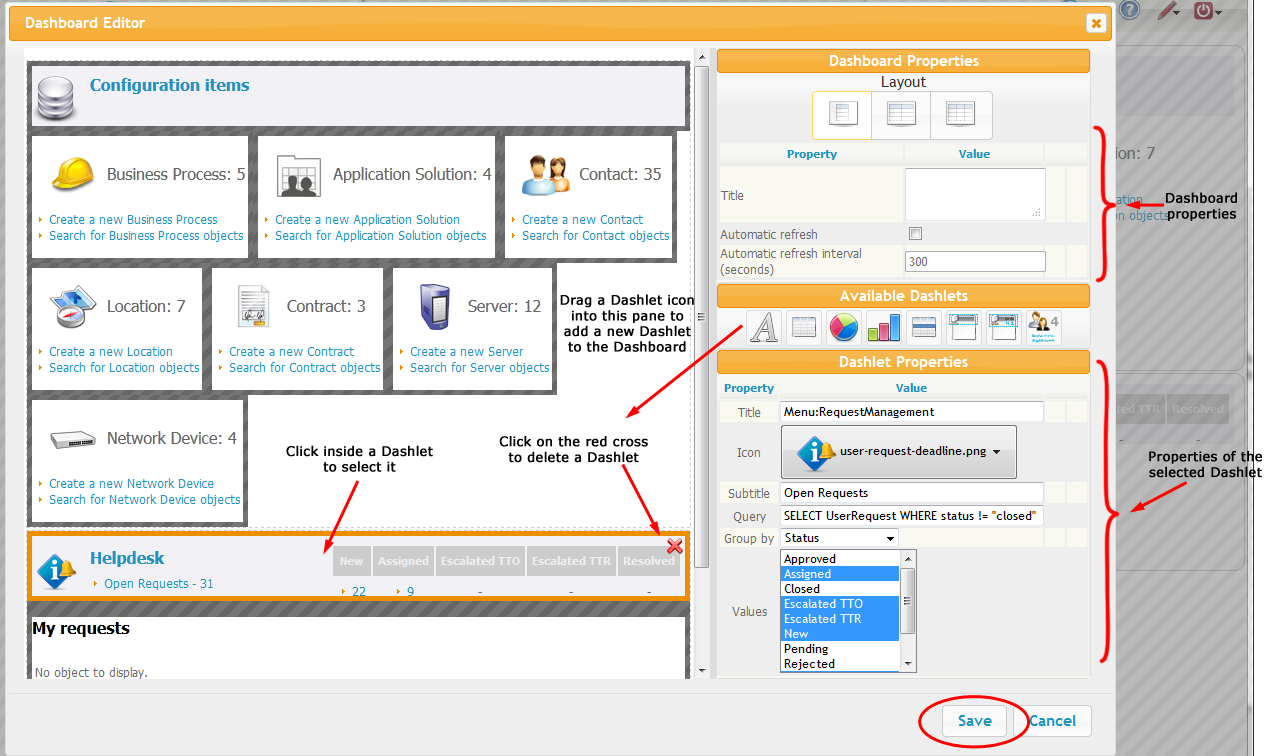Select the text dashlet in Available Dashlets
The image size is (1284, 756).
coord(764,327)
